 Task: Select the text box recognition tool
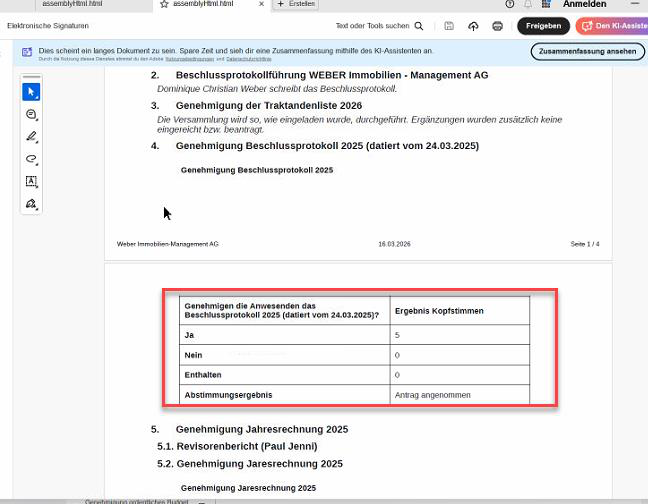point(31,181)
